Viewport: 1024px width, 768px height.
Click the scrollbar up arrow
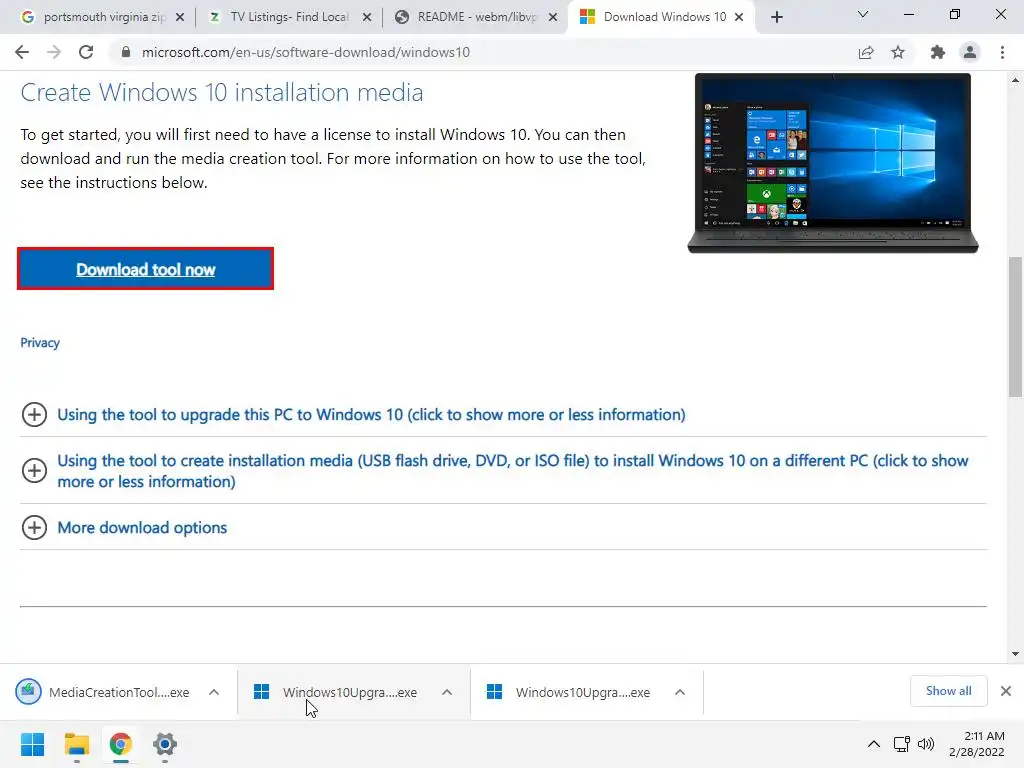1015,80
